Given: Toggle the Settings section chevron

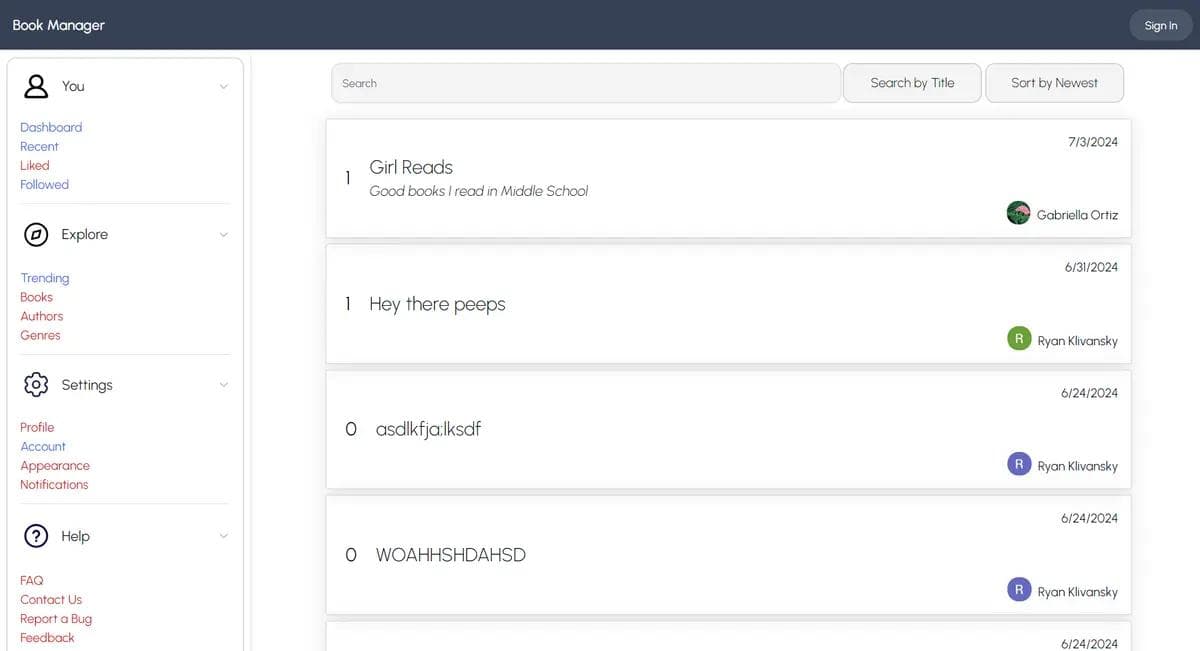Looking at the screenshot, I should click(x=224, y=385).
